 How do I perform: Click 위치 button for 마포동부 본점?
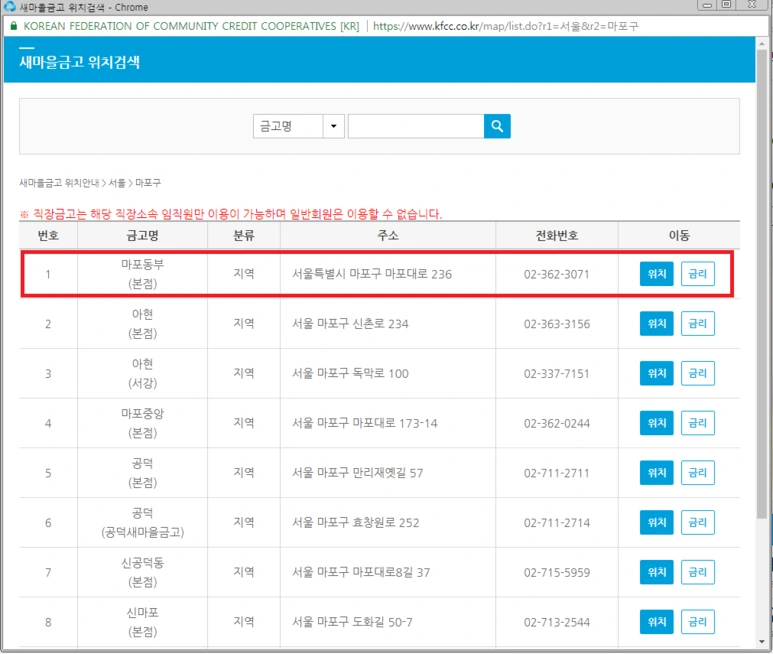coord(656,274)
